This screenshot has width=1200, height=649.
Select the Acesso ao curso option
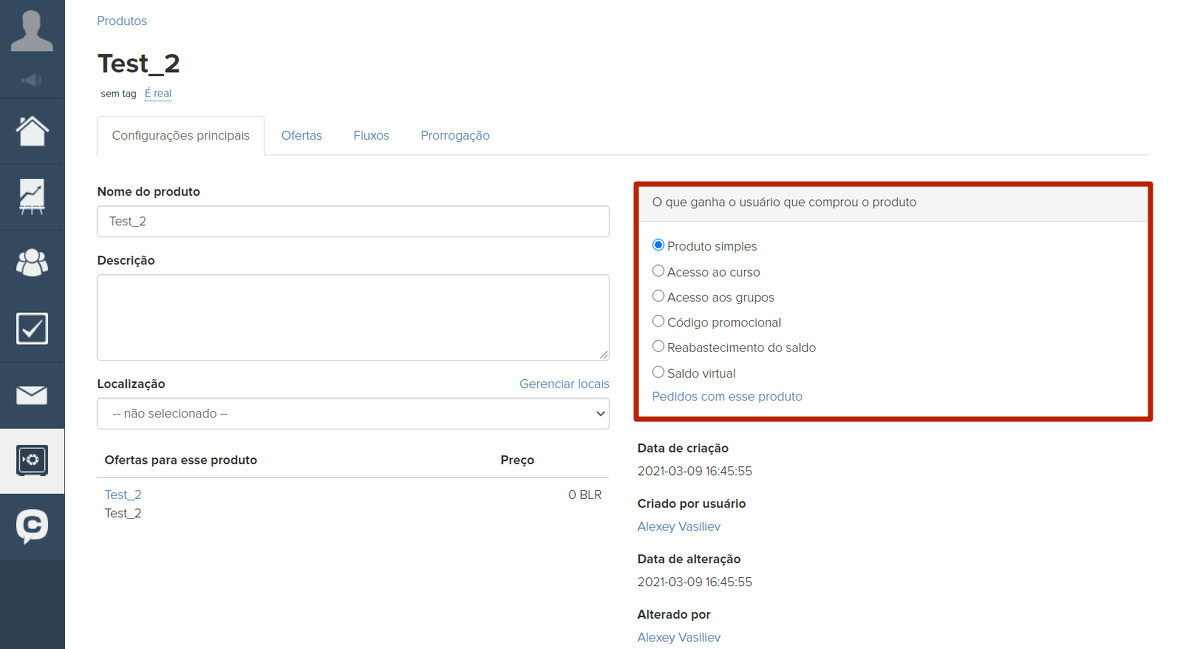[658, 271]
